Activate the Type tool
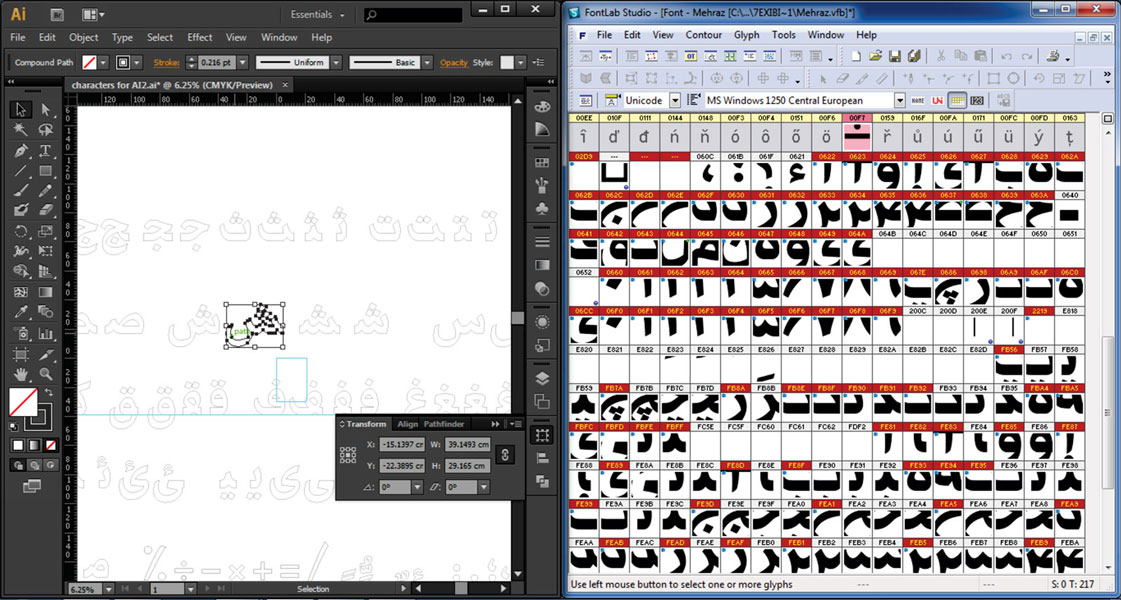 click(x=46, y=150)
